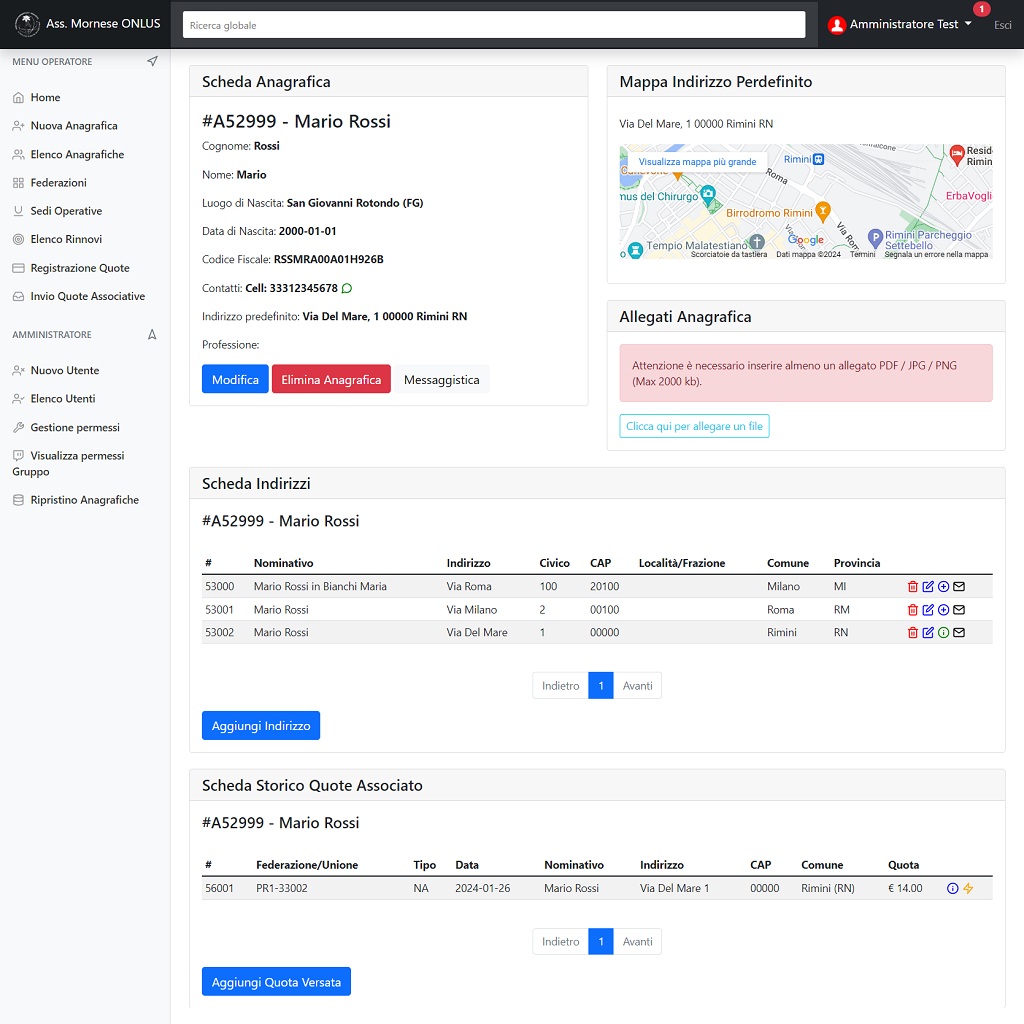1024x1024 pixels.
Task: Collapse the Menu Operatore section icon
Action: pos(152,62)
